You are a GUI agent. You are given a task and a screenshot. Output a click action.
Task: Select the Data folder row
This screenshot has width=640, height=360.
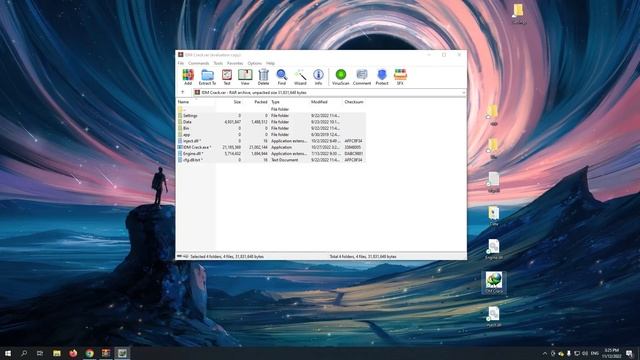[x=271, y=122]
